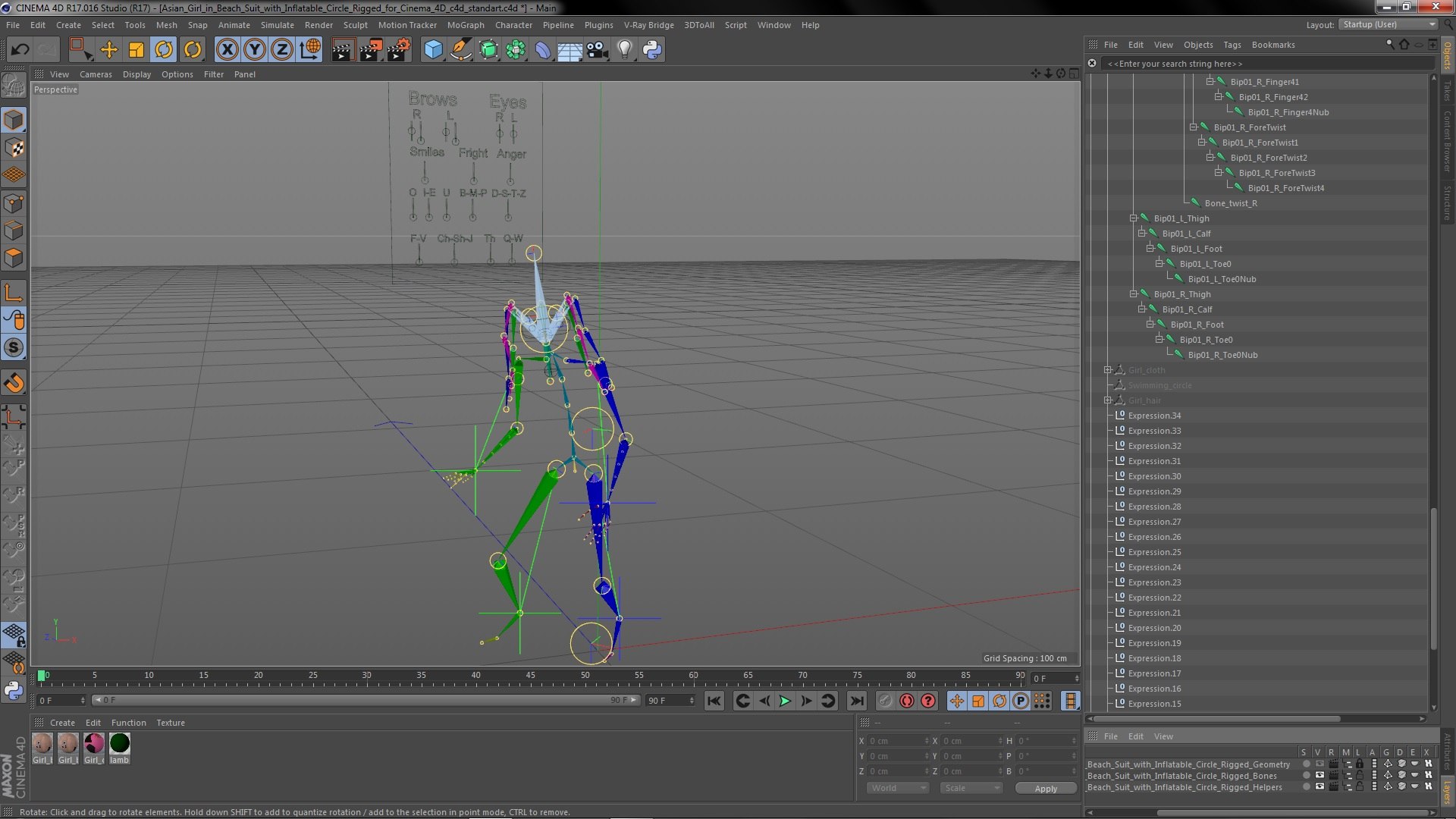This screenshot has width=1456, height=819.
Task: Open the Array modeling objects icon
Action: pyautogui.click(x=516, y=50)
